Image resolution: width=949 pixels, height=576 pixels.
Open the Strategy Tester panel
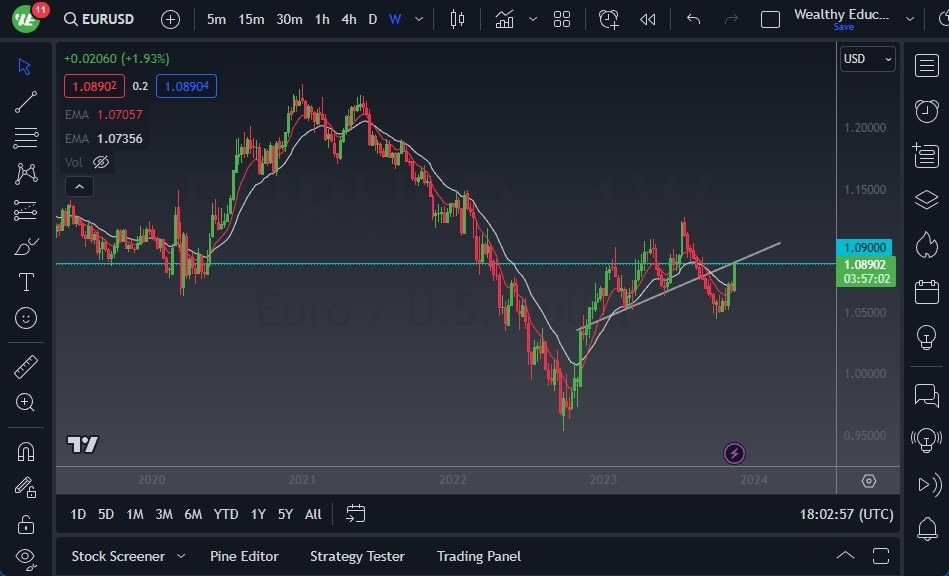pos(357,556)
